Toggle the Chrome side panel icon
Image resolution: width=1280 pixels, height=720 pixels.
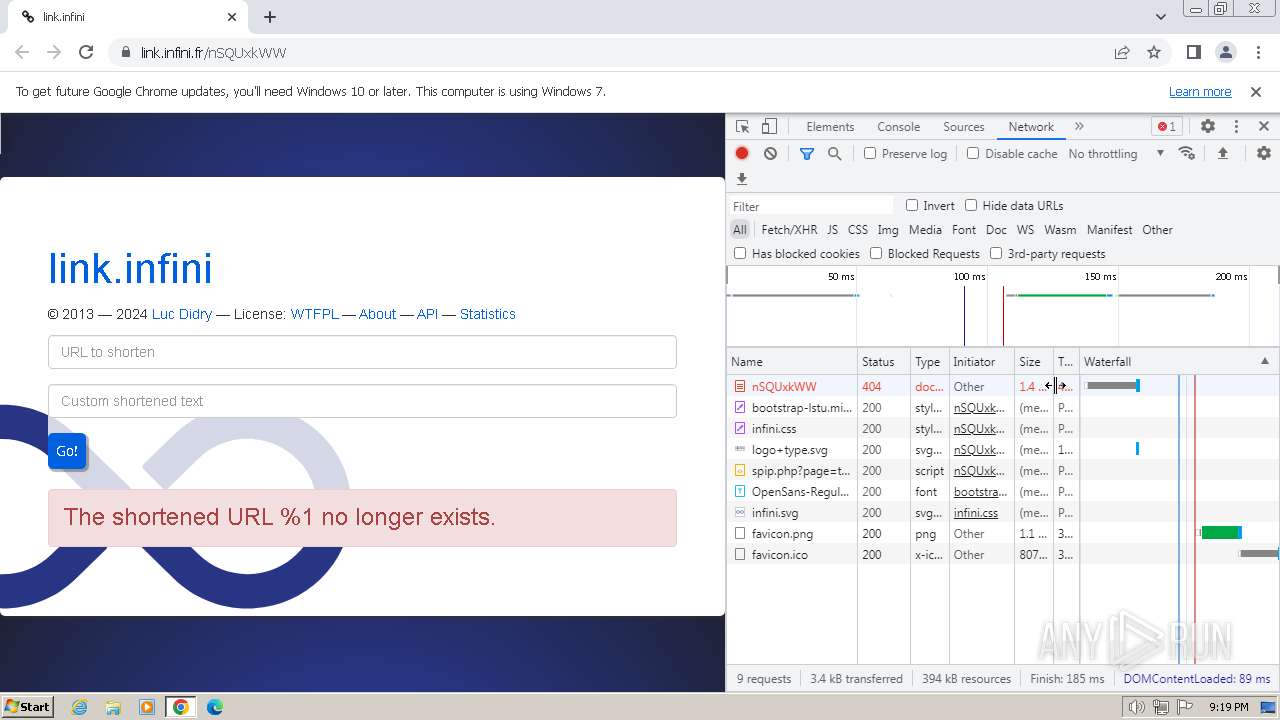(x=1194, y=52)
